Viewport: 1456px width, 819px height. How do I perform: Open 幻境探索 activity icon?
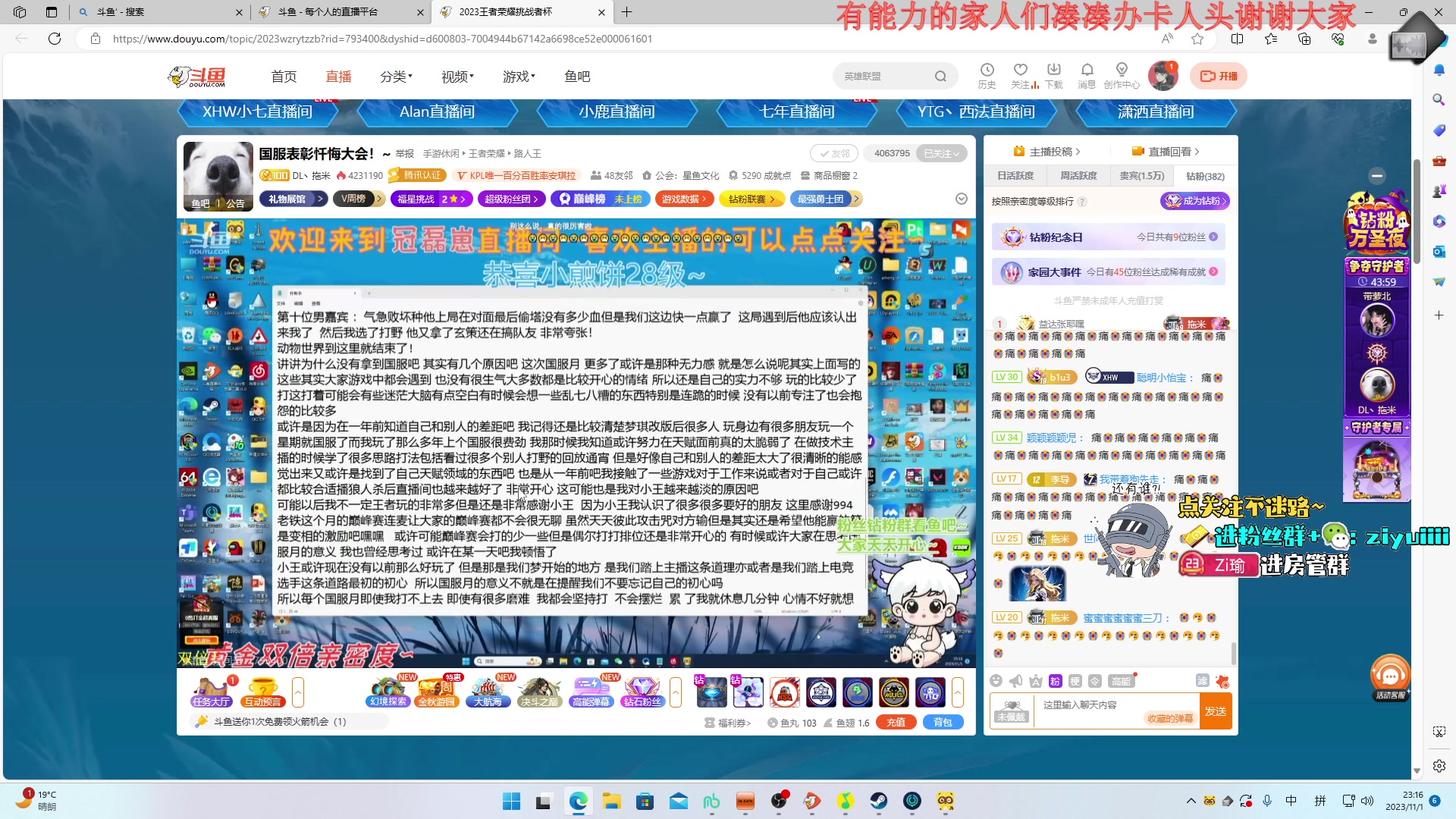pos(388,692)
